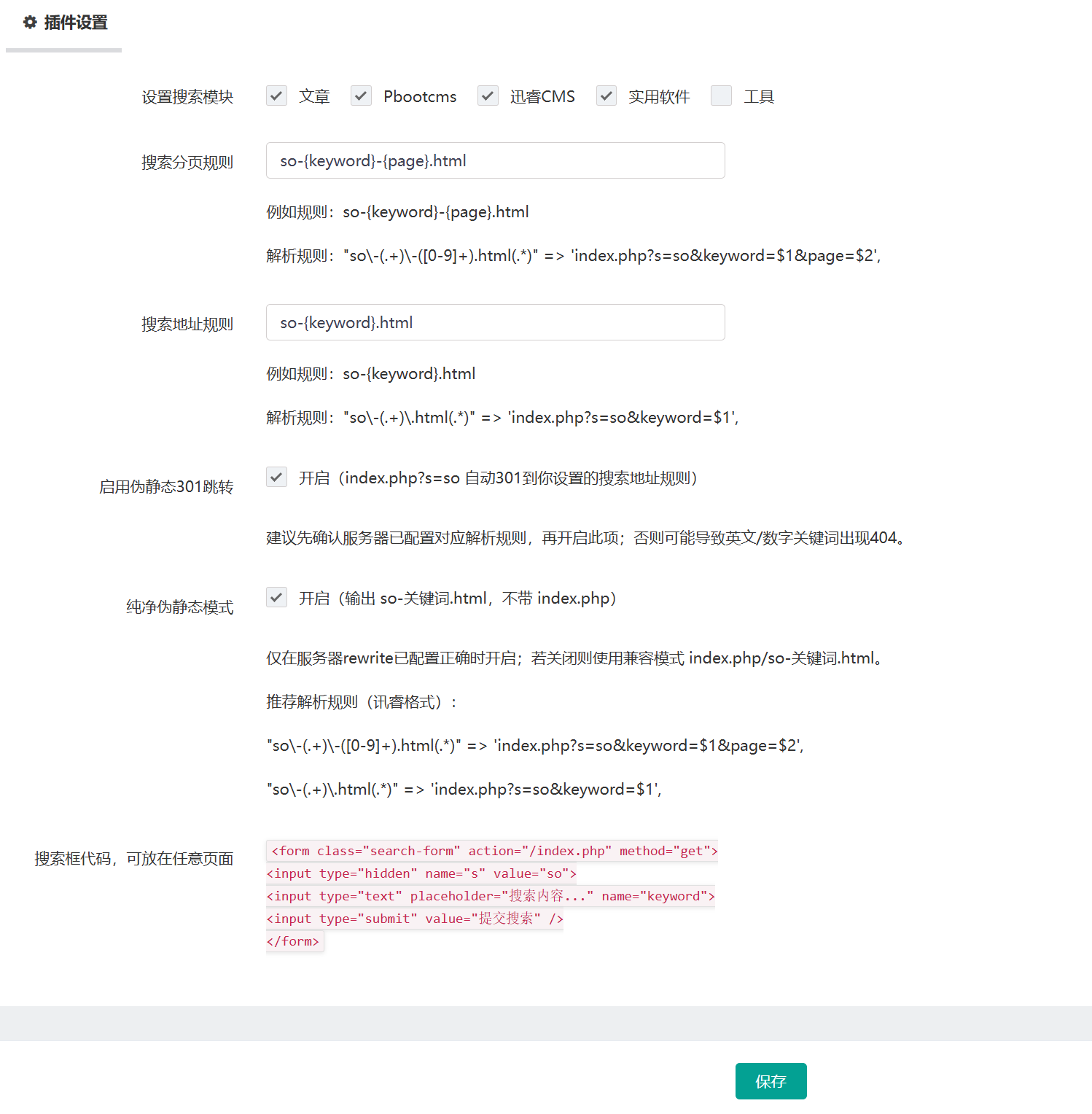The height and width of the screenshot is (1114, 1092).
Task: Click the 例如规则 so-{keyword}-{page}.html text
Action: pos(398,211)
